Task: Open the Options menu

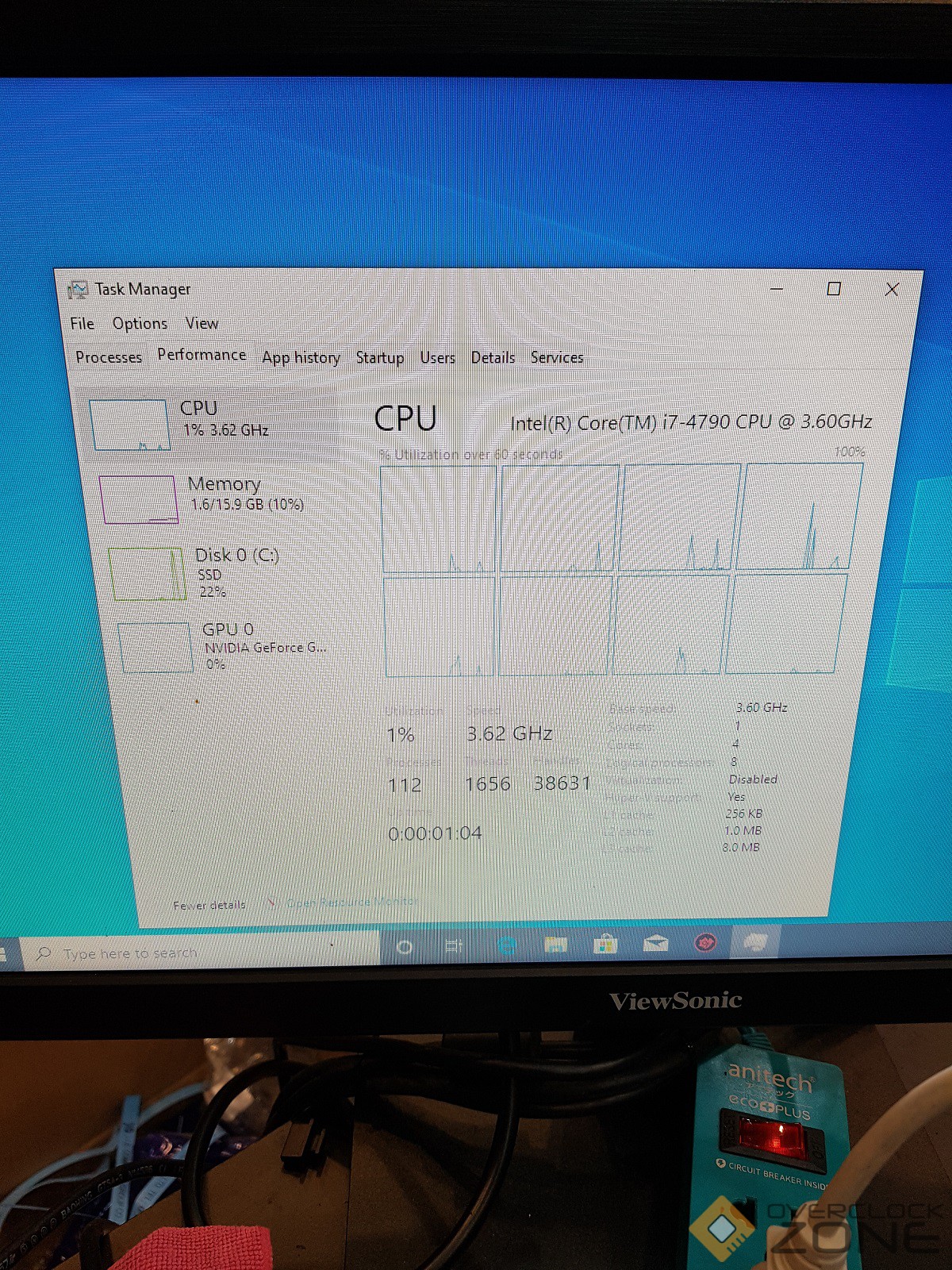Action: point(140,323)
